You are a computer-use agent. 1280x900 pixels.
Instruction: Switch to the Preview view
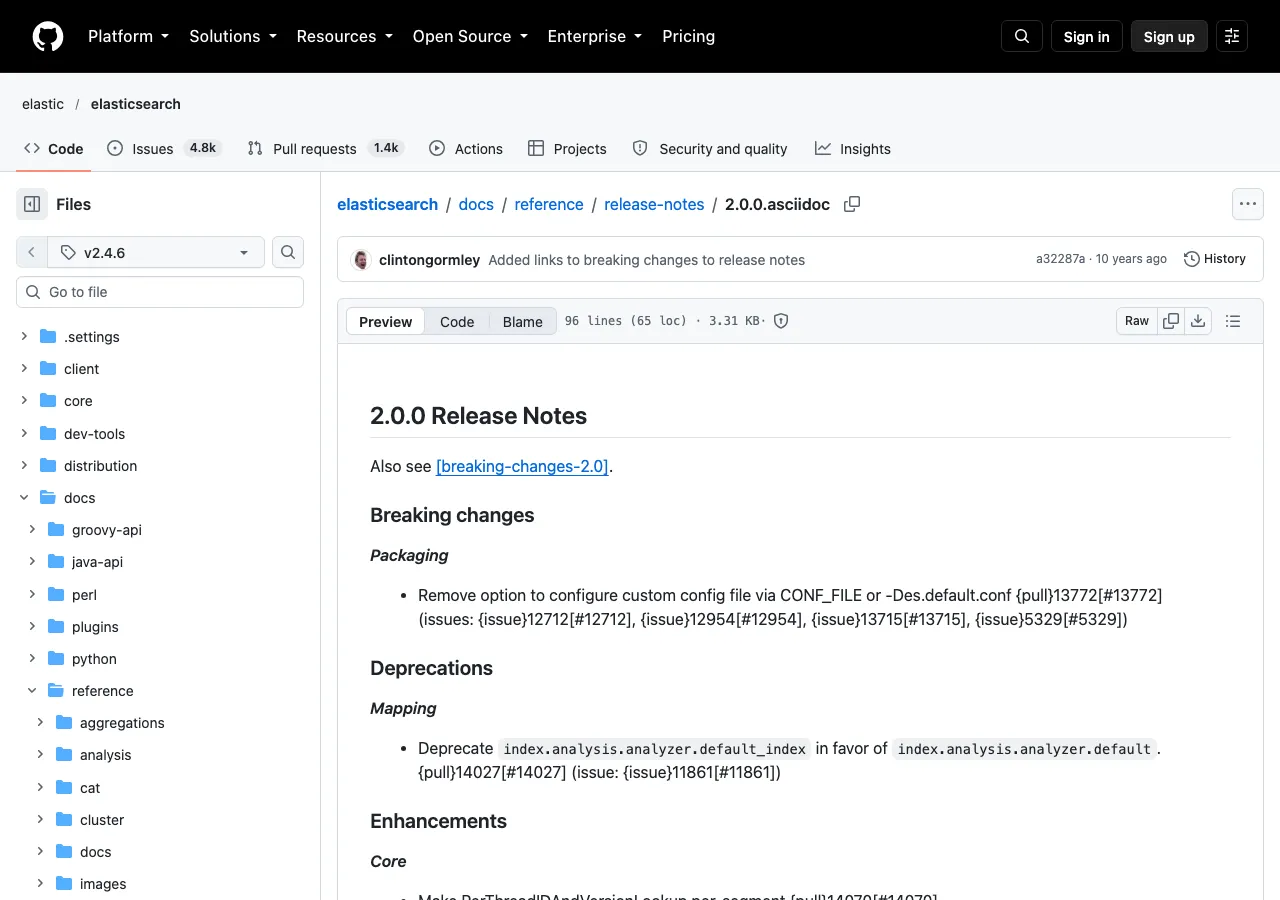pos(385,321)
